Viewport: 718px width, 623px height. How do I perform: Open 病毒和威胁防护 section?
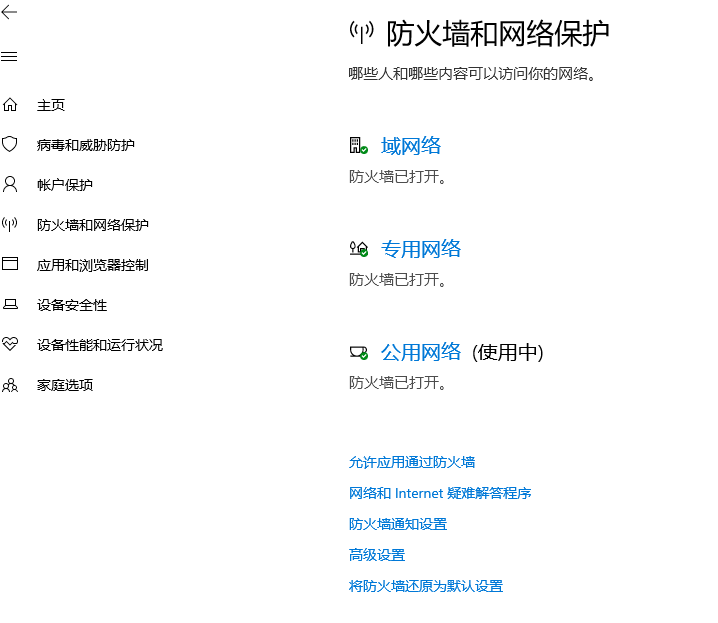click(86, 145)
